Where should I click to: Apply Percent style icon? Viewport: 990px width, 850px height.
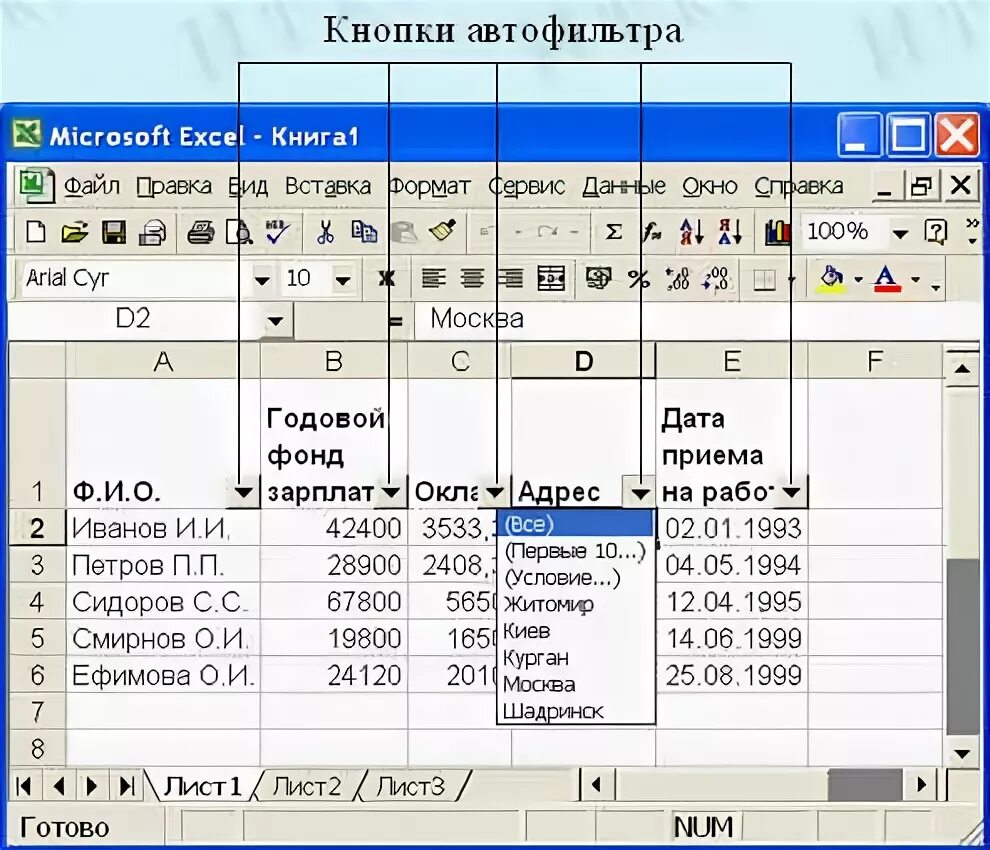[x=639, y=278]
